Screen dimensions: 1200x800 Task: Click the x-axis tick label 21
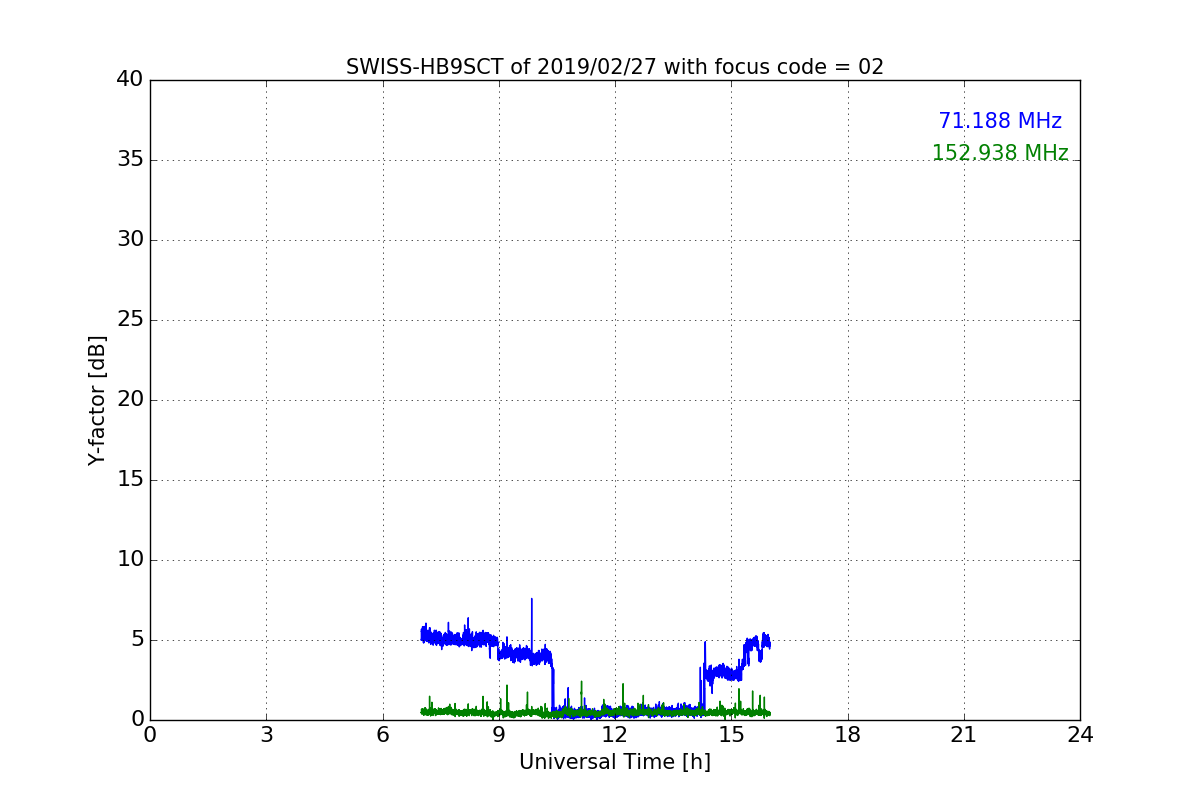964,735
